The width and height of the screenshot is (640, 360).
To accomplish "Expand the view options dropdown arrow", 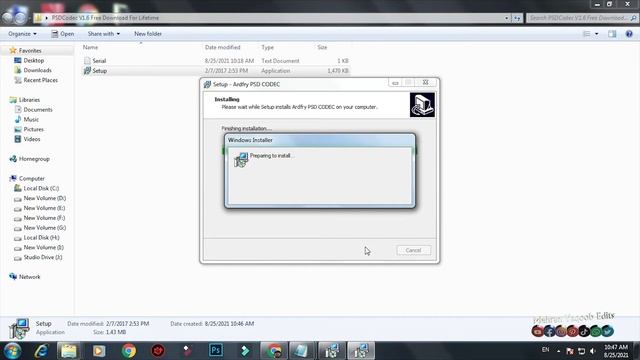I will pos(597,34).
